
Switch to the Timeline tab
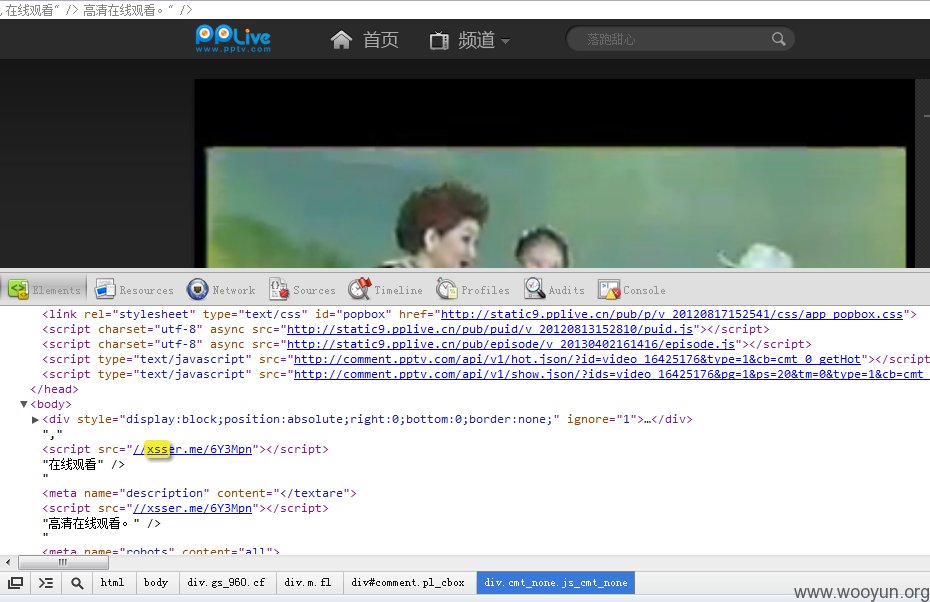tap(386, 290)
